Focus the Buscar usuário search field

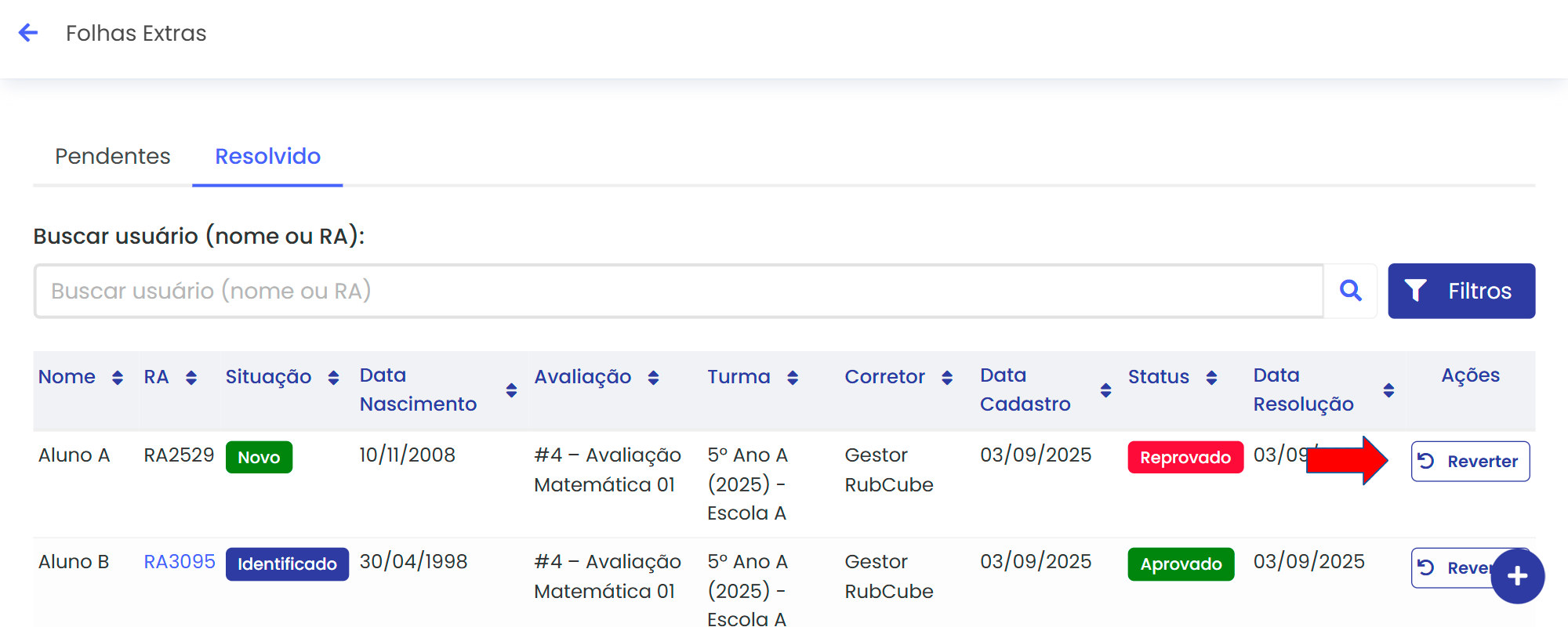click(678, 291)
